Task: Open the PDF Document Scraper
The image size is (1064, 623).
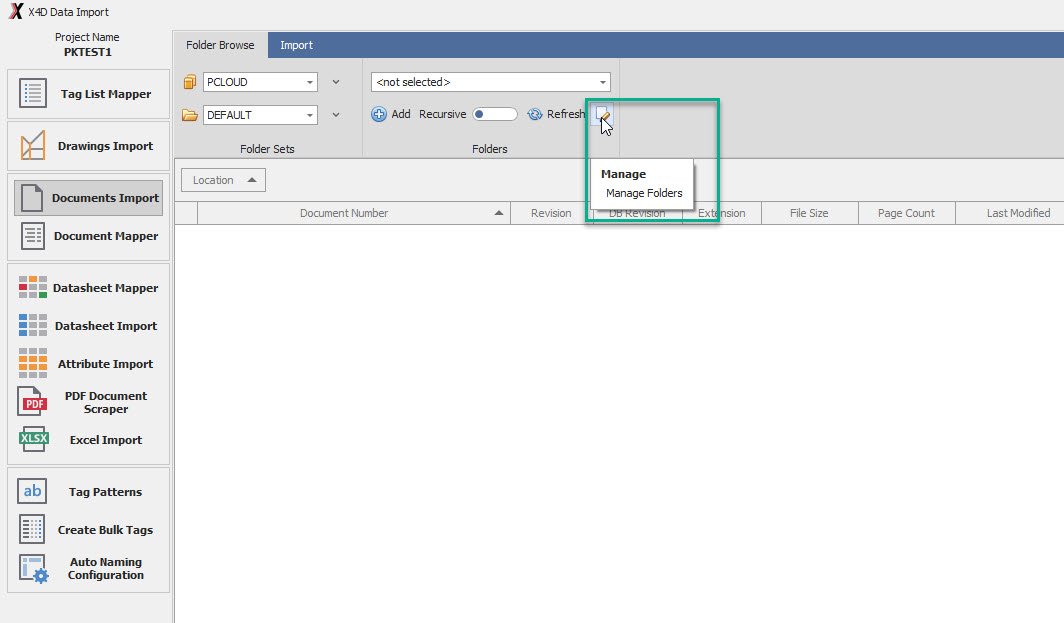Action: (x=88, y=402)
